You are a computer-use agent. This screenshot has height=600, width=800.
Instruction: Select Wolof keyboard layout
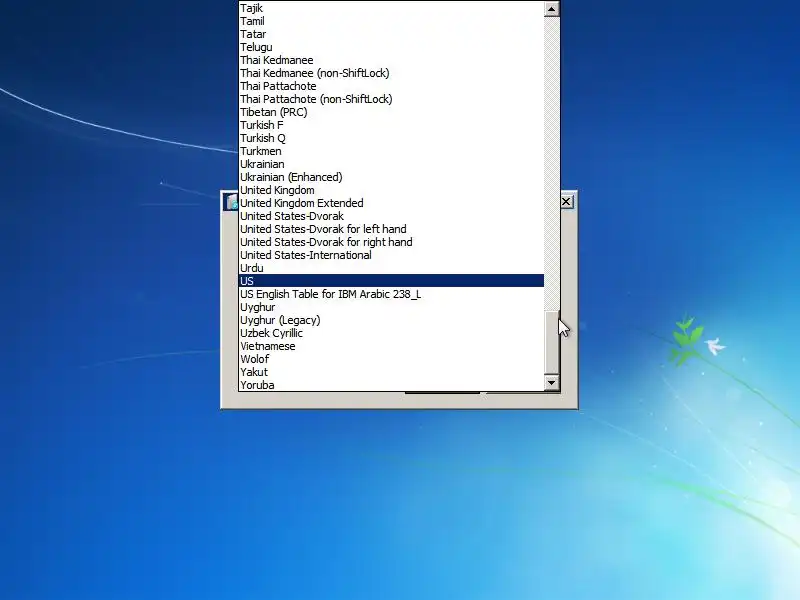click(391, 360)
